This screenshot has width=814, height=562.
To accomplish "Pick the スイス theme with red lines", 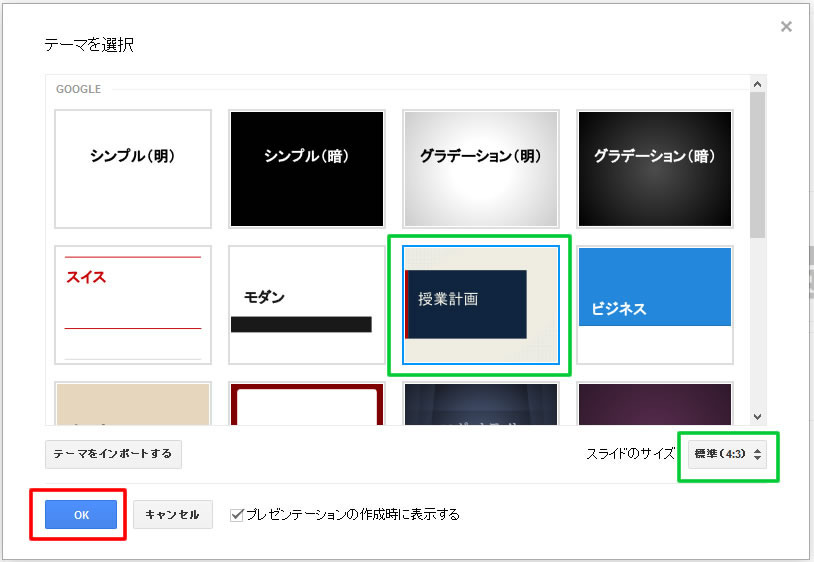I will coord(133,304).
